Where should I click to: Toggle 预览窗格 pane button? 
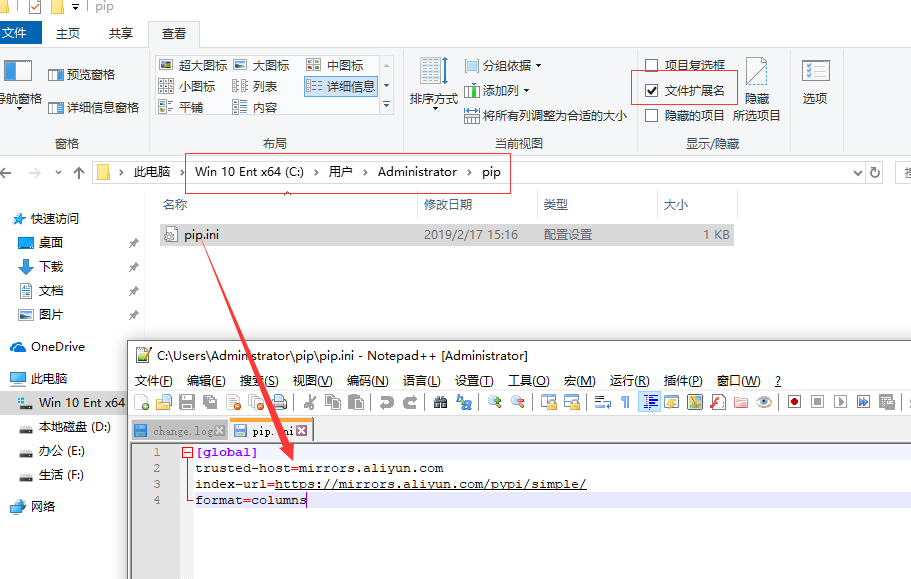81,74
